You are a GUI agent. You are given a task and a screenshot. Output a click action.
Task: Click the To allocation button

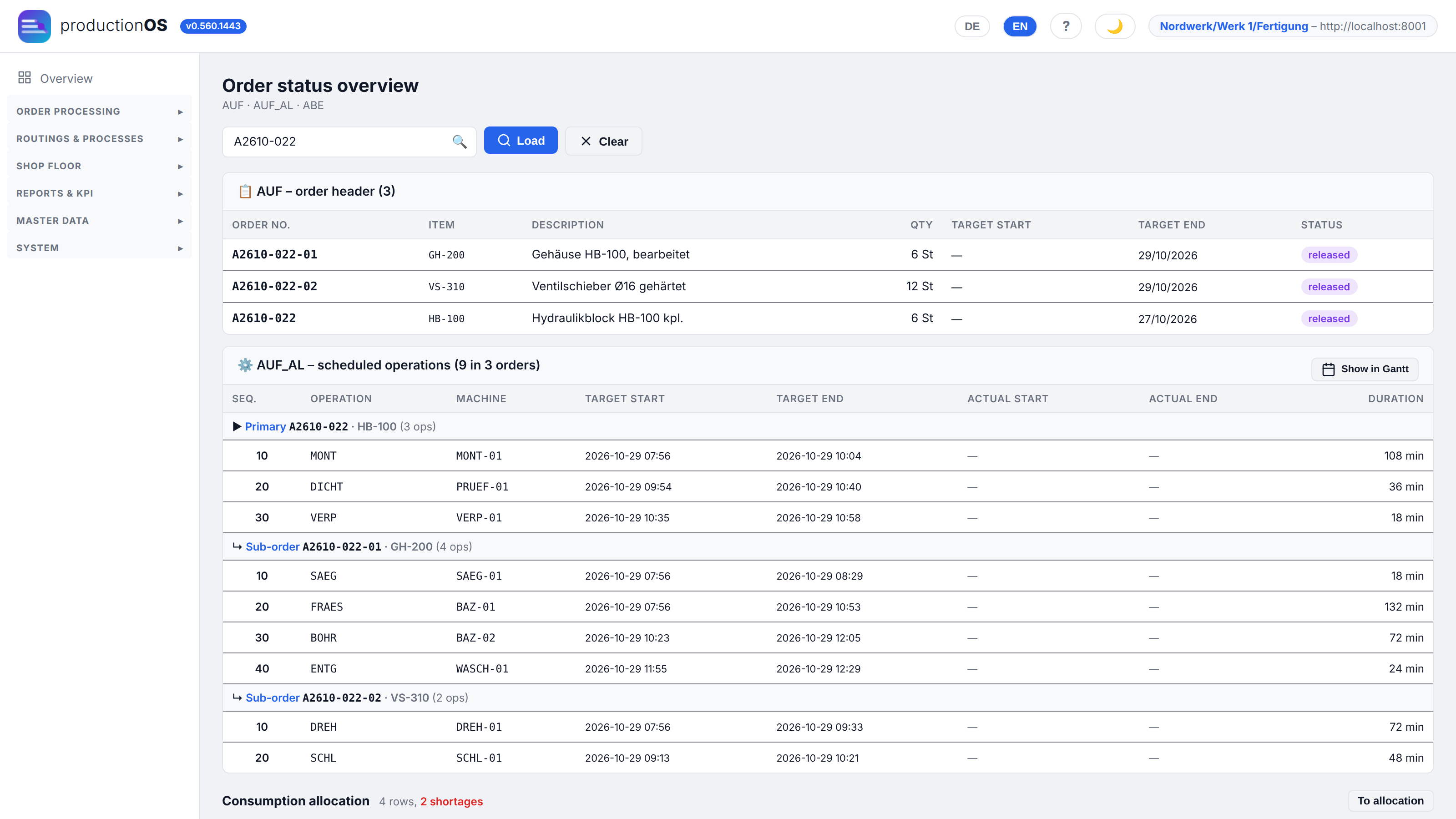tap(1390, 800)
